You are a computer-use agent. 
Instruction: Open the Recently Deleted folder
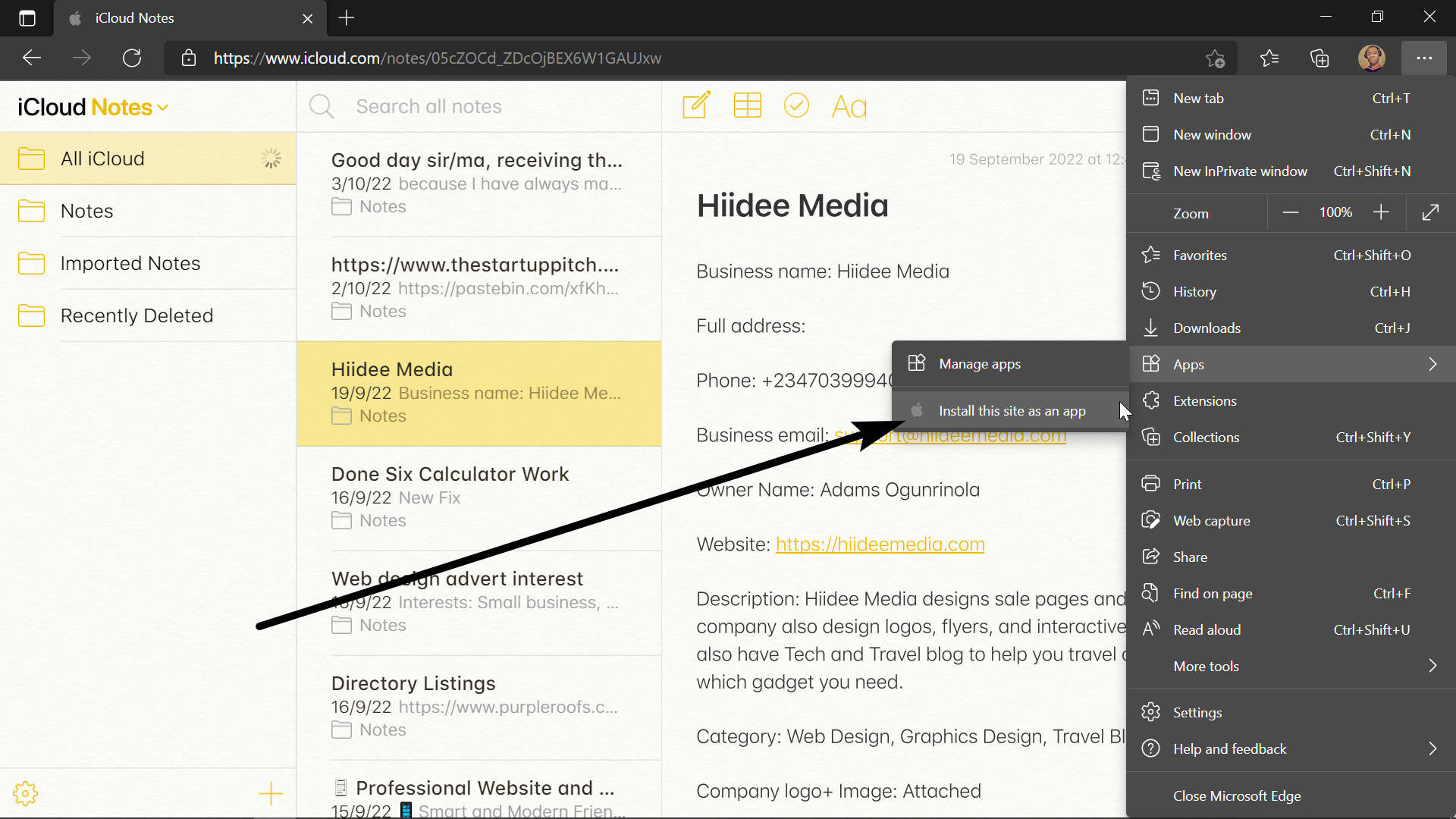point(148,315)
